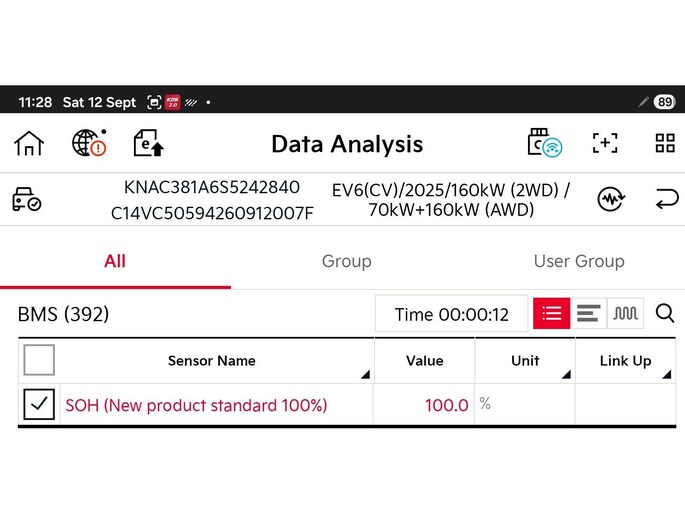Tap the vehicle selection car icon
This screenshot has width=685, height=514.
[x=27, y=200]
